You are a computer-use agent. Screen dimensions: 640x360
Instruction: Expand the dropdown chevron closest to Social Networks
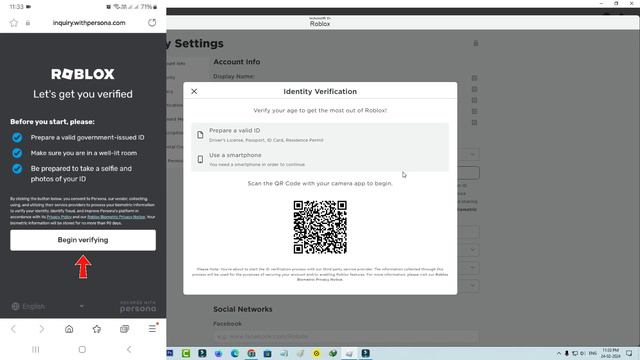pos(472,285)
